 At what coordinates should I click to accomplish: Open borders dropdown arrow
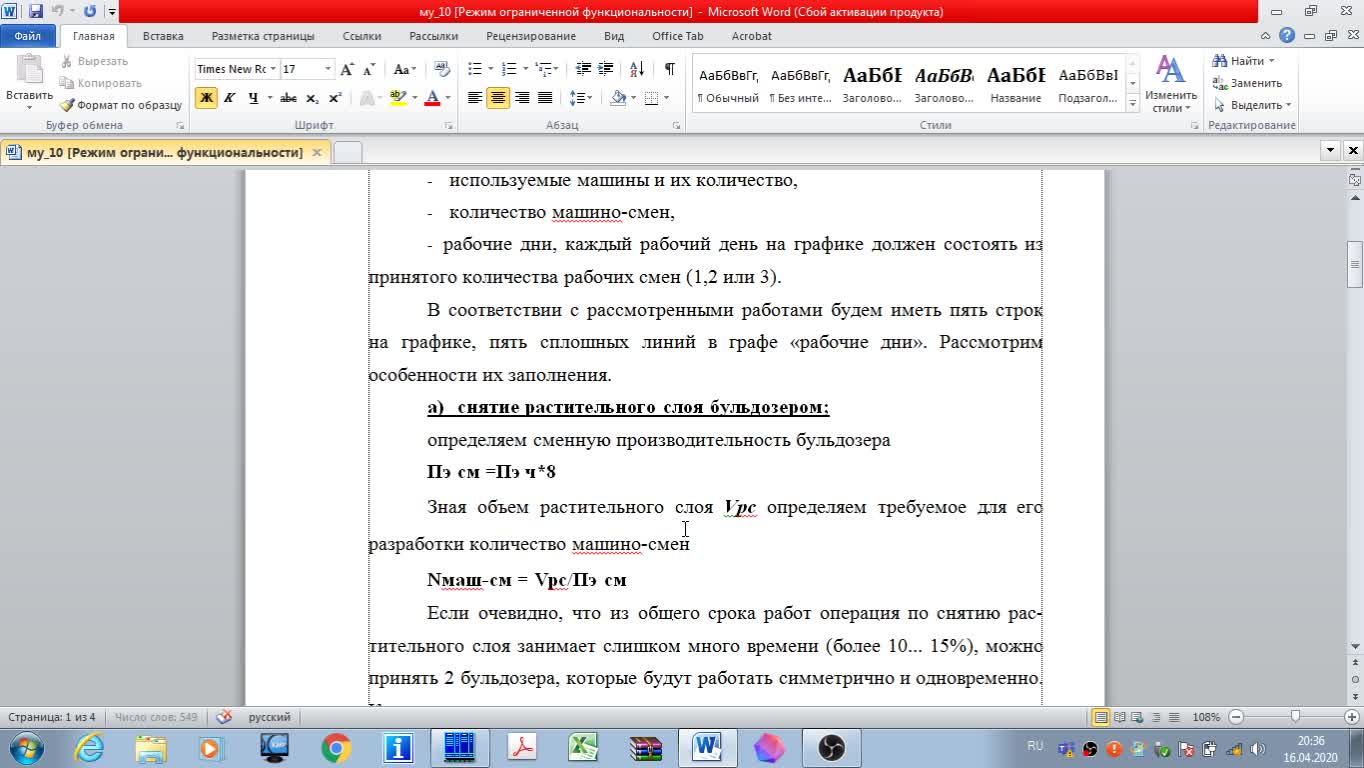[x=666, y=98]
